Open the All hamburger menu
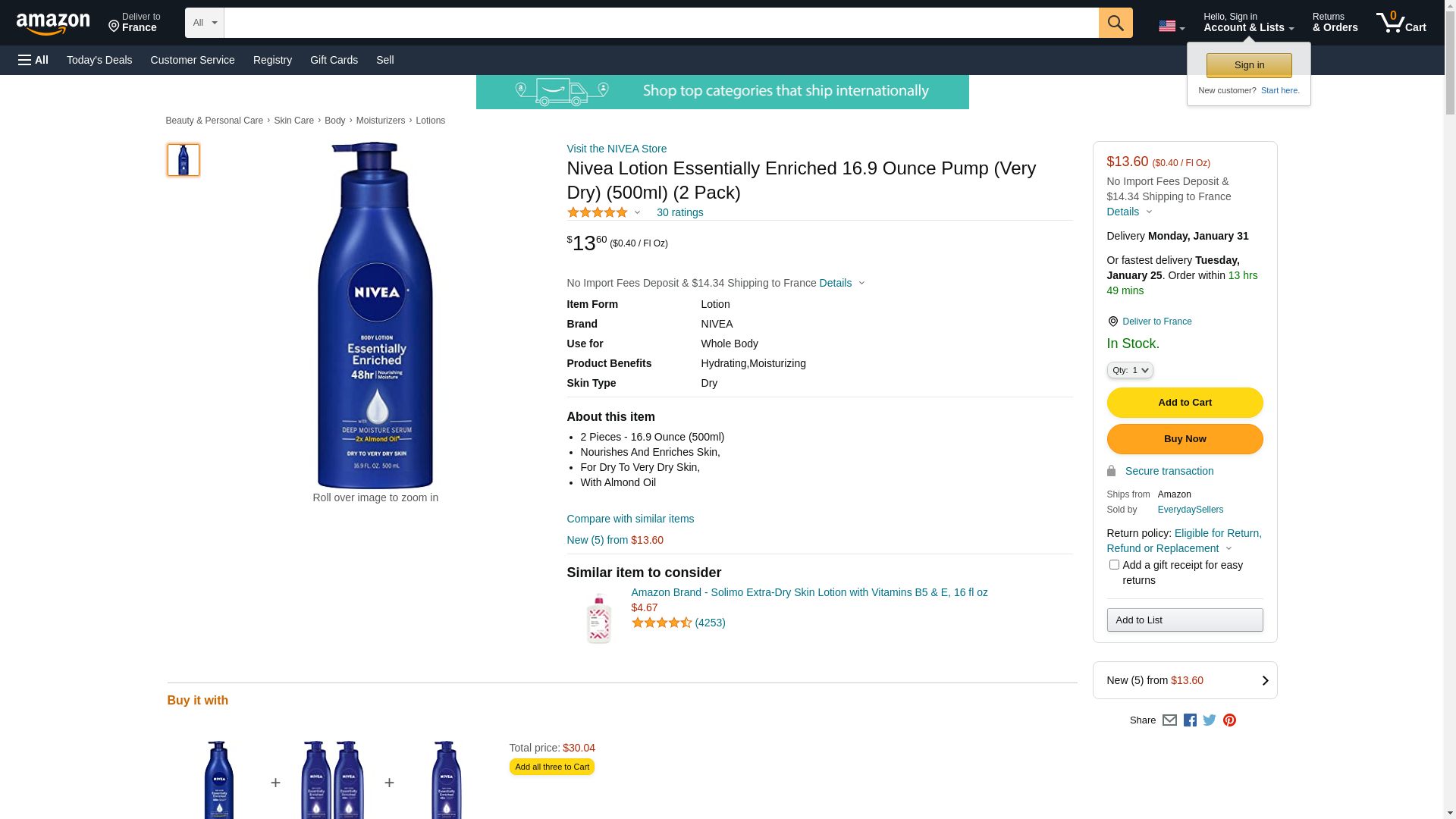The height and width of the screenshot is (819, 1456). (33, 60)
